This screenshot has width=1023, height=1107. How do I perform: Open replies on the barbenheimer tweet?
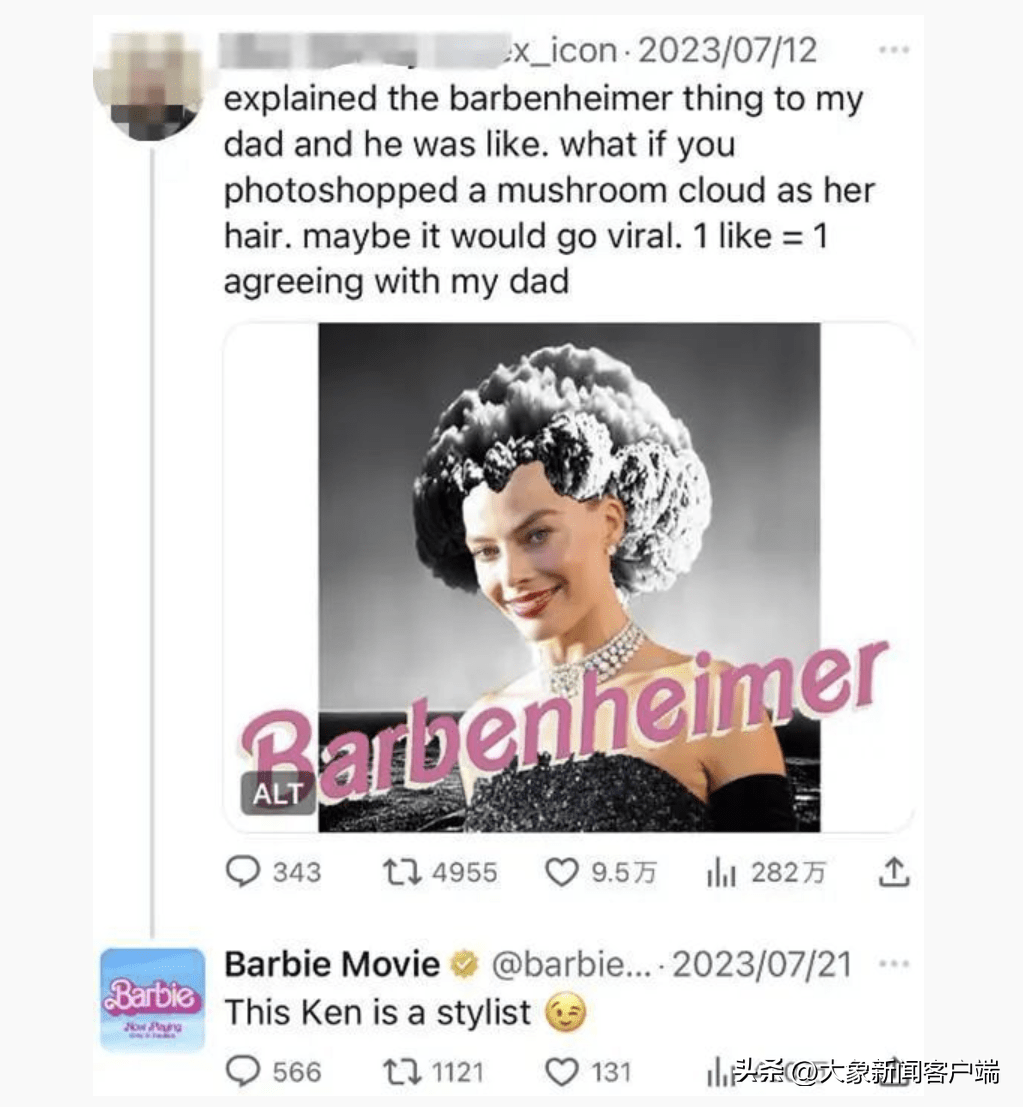[273, 872]
